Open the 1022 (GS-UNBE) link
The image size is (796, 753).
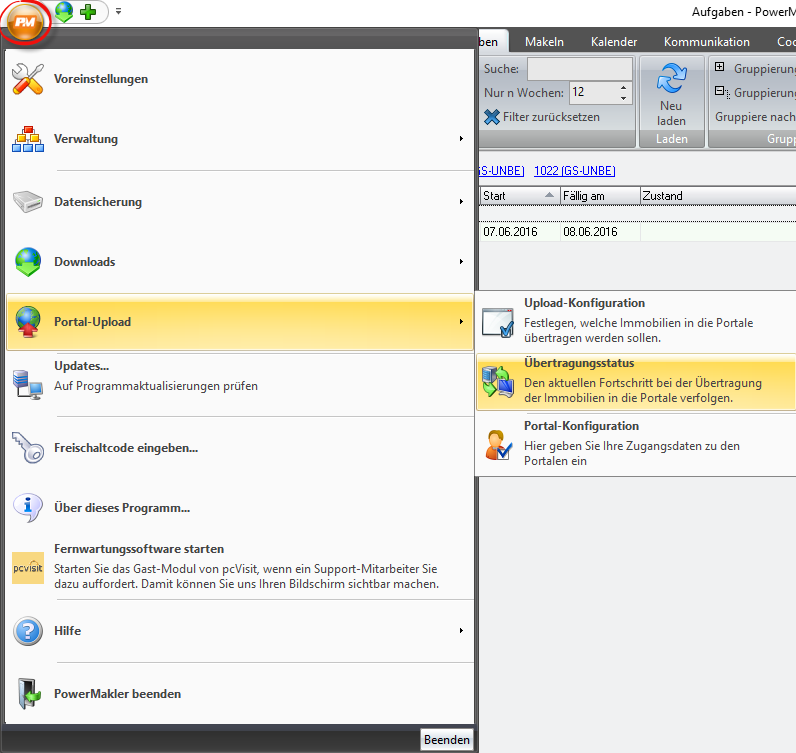tap(574, 171)
